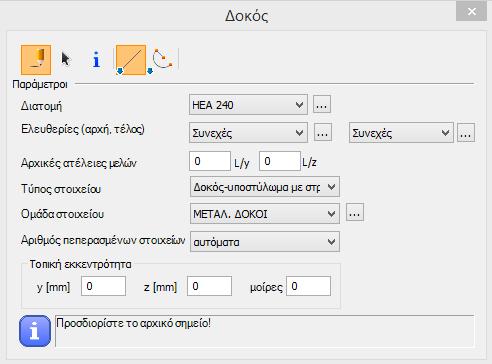Open the αυτόματα finite elements dropdown

point(265,242)
